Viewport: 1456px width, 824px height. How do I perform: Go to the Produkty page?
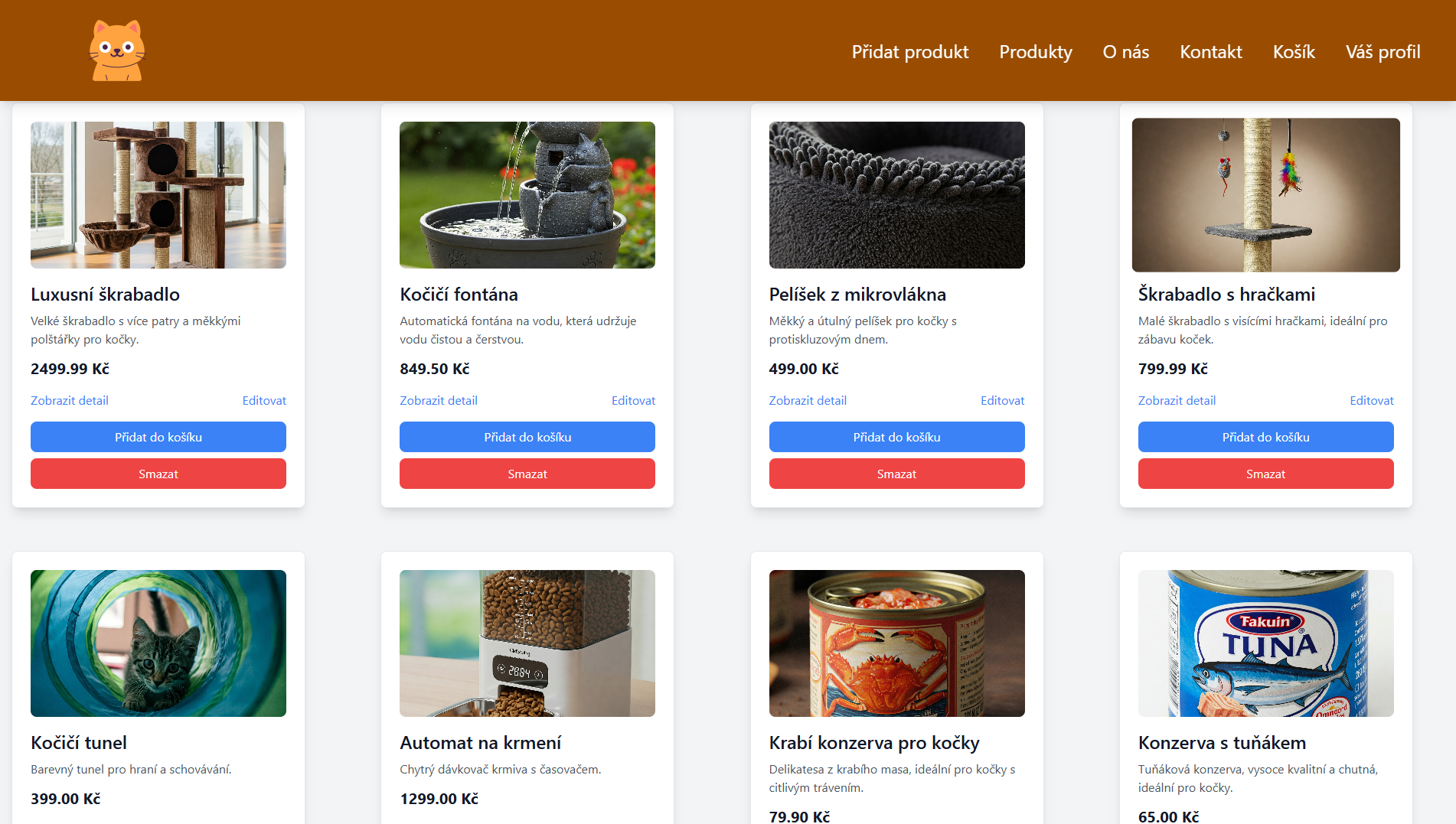tap(1035, 52)
